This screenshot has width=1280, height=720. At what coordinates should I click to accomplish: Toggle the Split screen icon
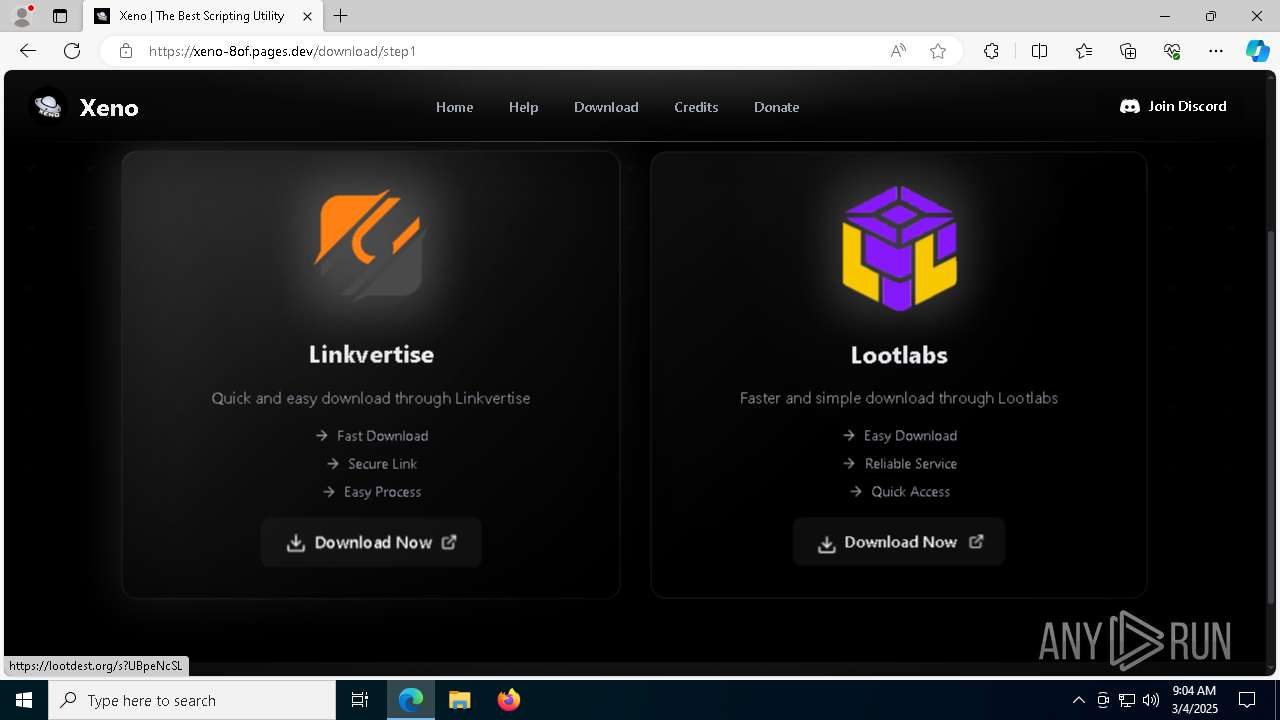click(1039, 51)
